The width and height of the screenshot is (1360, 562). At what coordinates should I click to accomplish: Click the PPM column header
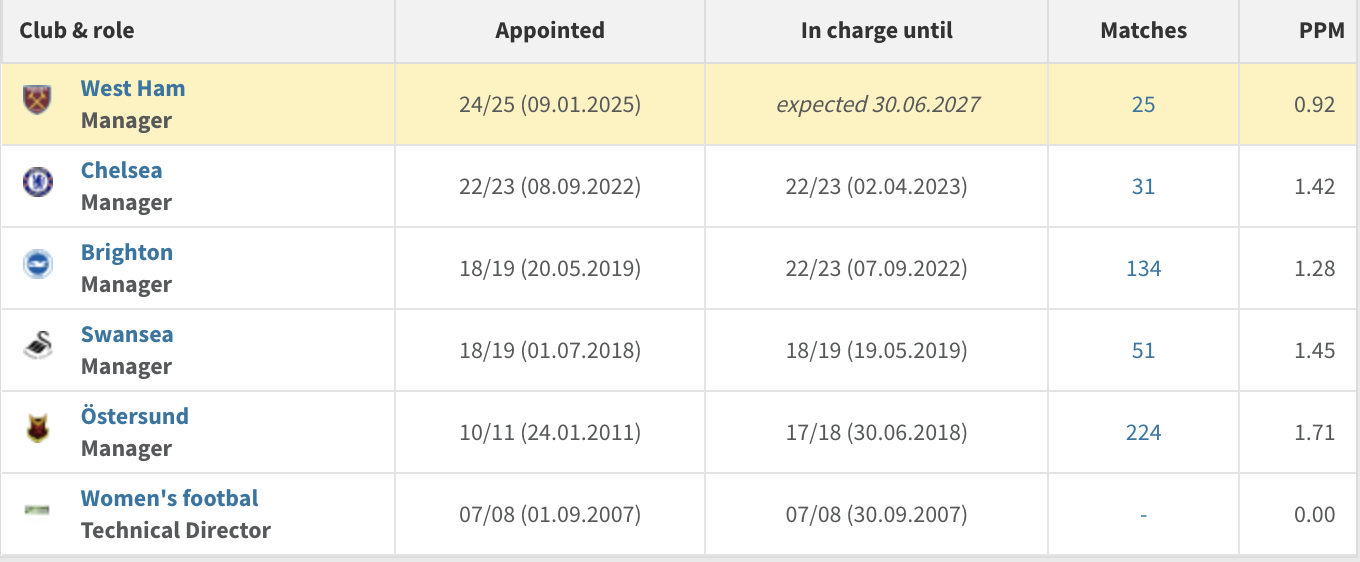tap(1314, 31)
